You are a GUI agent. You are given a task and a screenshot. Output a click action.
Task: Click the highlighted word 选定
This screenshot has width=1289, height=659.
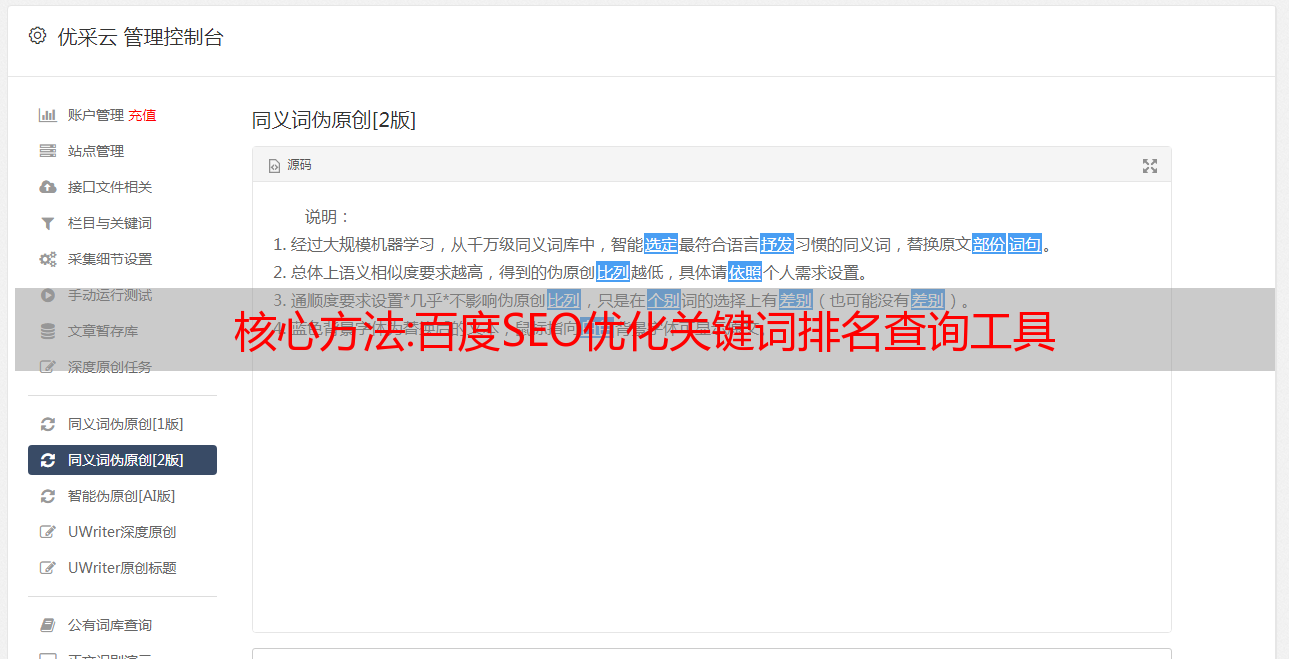coord(661,244)
